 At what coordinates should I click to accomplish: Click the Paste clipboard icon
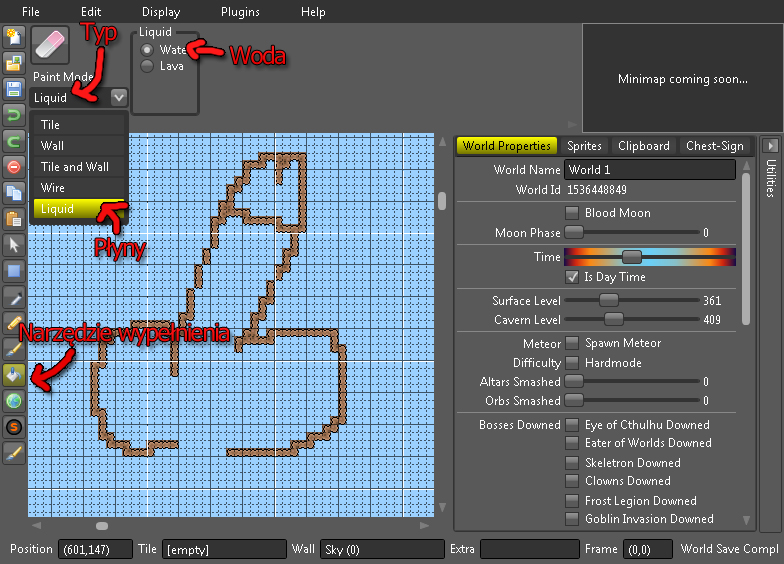click(x=14, y=219)
